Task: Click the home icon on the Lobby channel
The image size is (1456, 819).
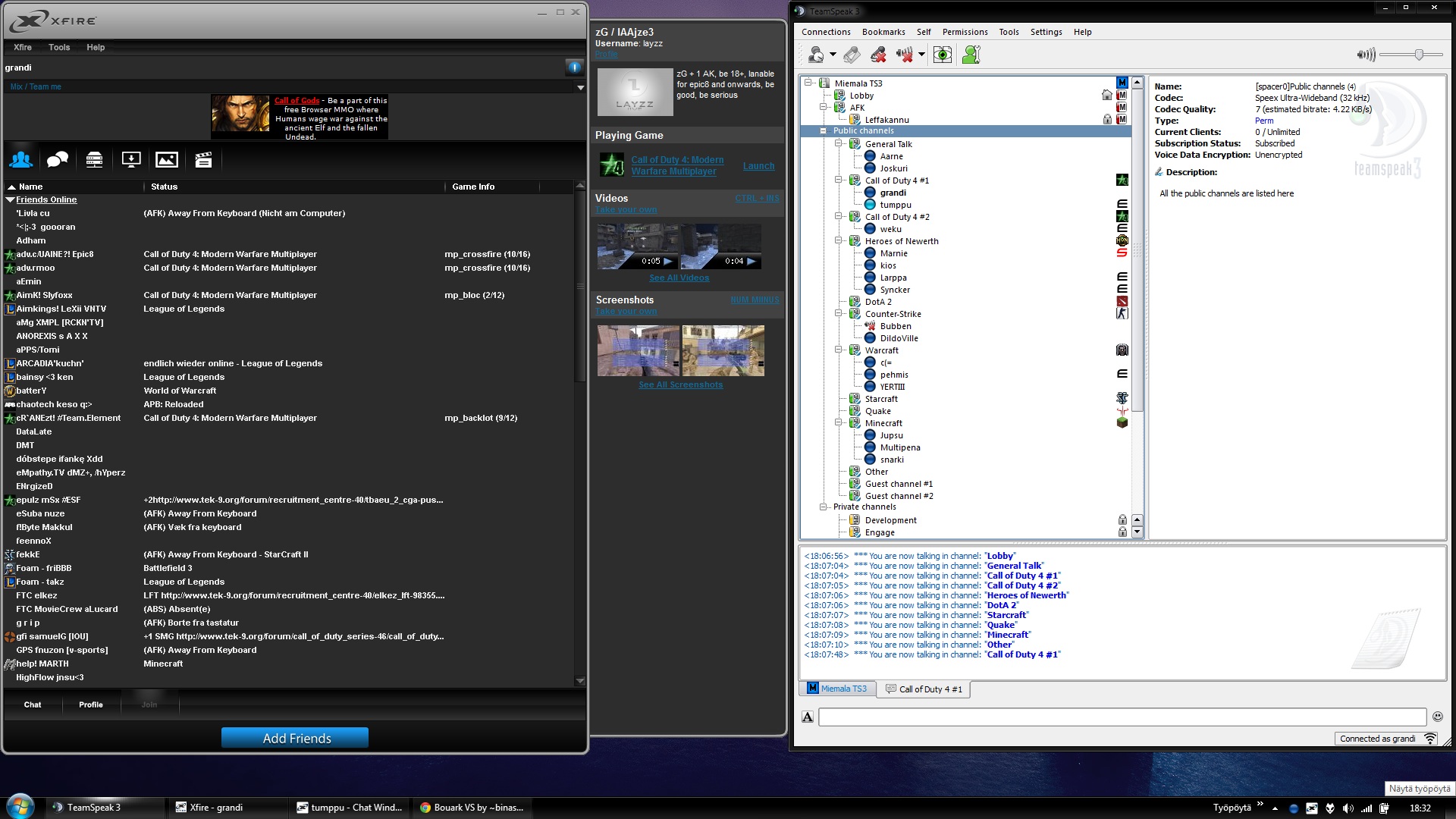Action: [x=1107, y=96]
